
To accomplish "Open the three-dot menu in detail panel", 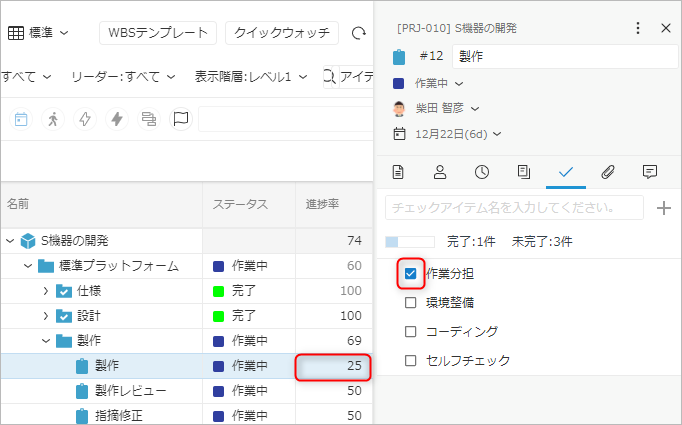I will (x=639, y=28).
